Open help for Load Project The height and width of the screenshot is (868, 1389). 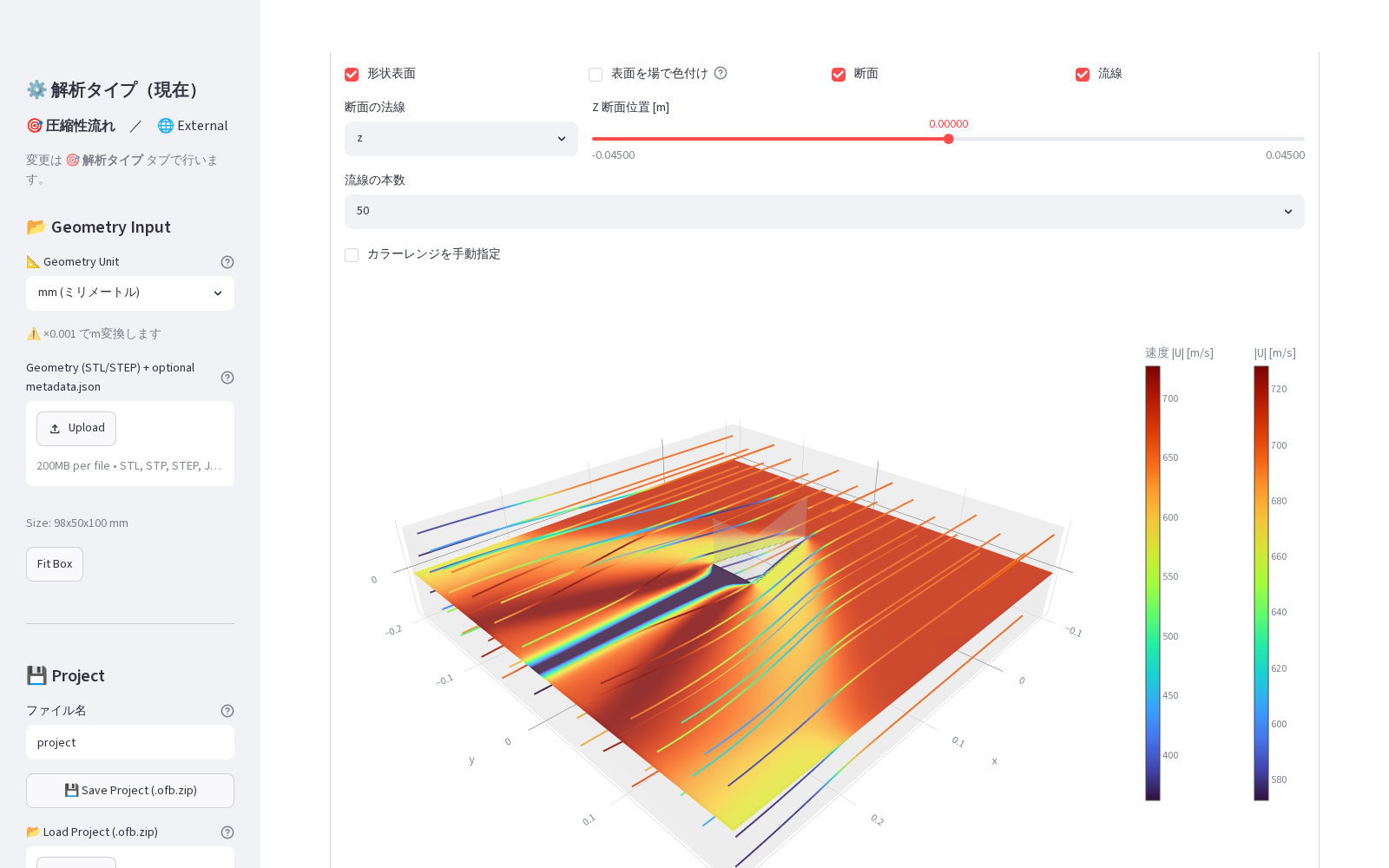point(227,832)
